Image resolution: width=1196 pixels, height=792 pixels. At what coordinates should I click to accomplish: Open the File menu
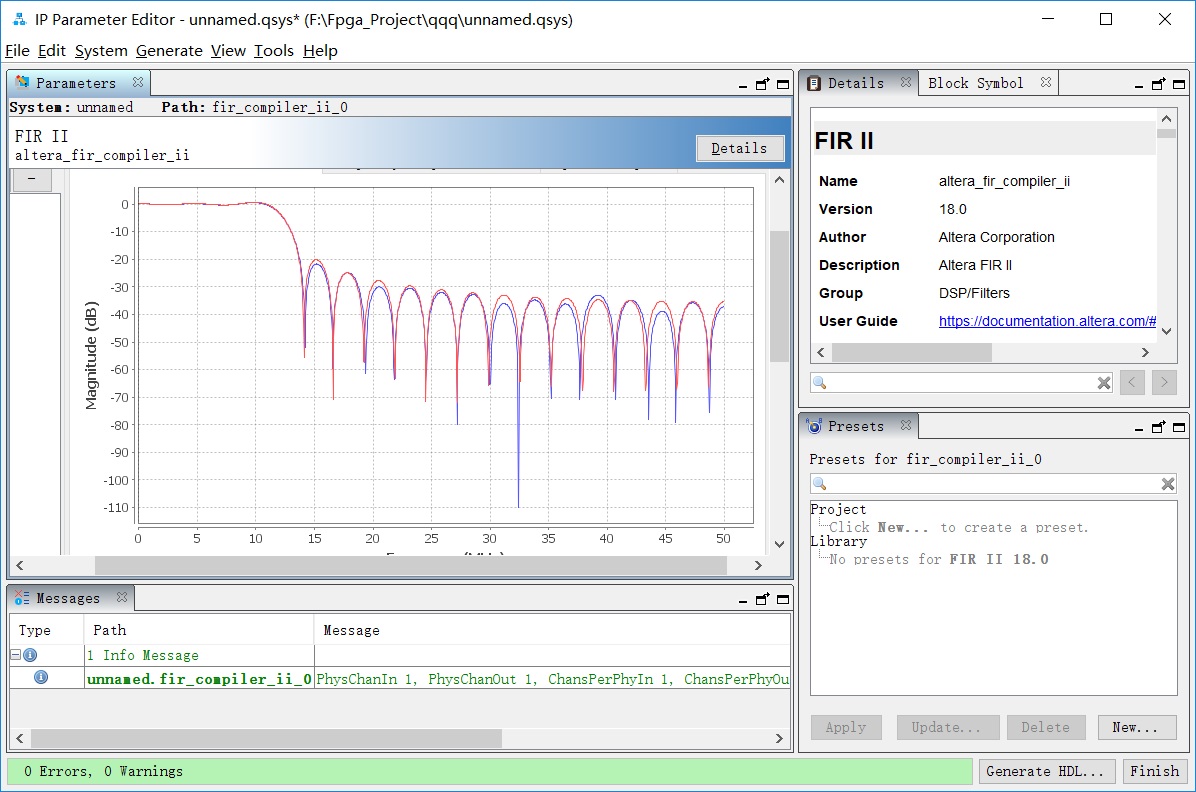(x=17, y=50)
